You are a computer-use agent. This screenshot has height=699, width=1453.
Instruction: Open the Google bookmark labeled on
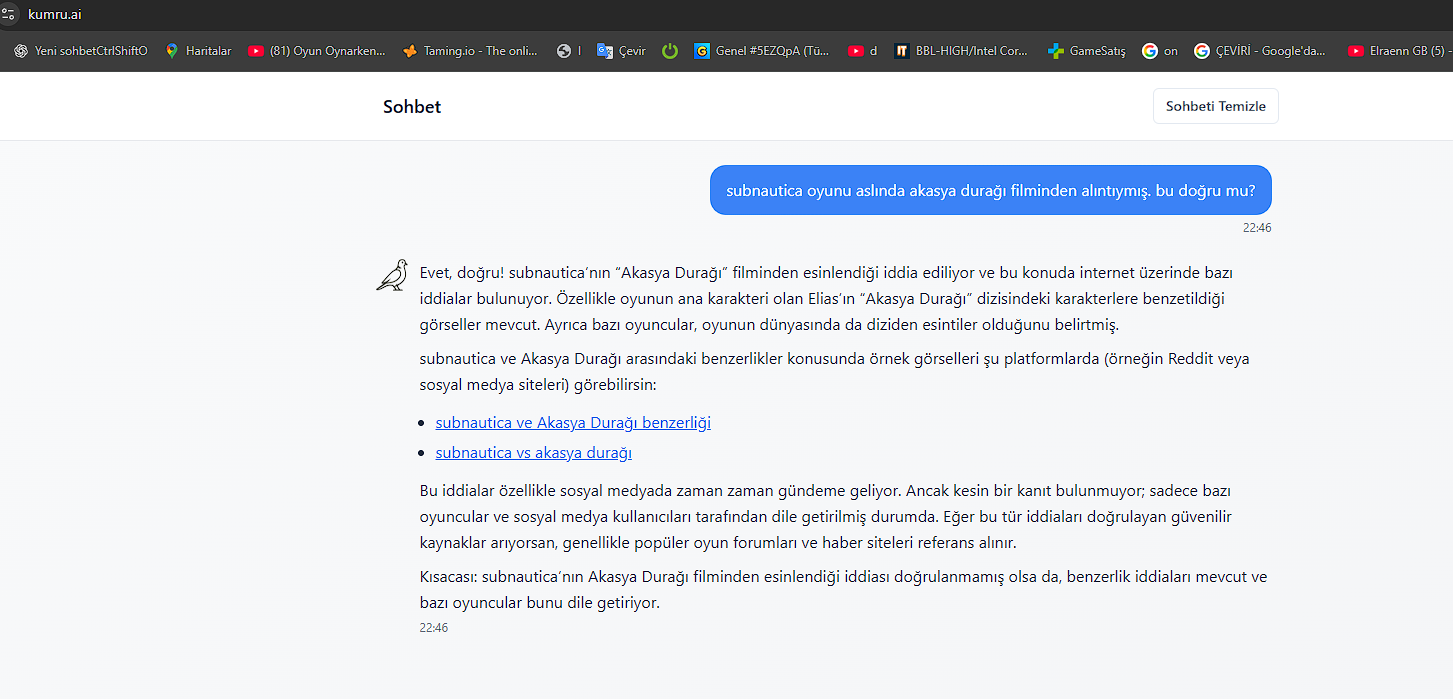coord(1160,51)
